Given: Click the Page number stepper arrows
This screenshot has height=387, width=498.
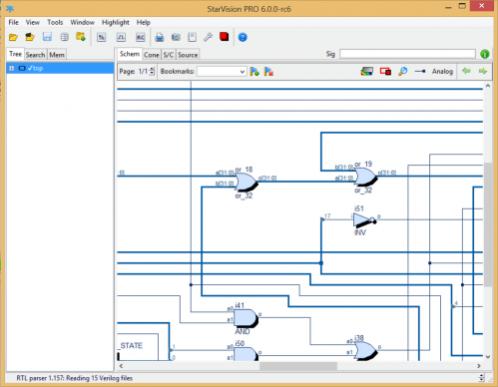Looking at the screenshot, I should tap(152, 71).
